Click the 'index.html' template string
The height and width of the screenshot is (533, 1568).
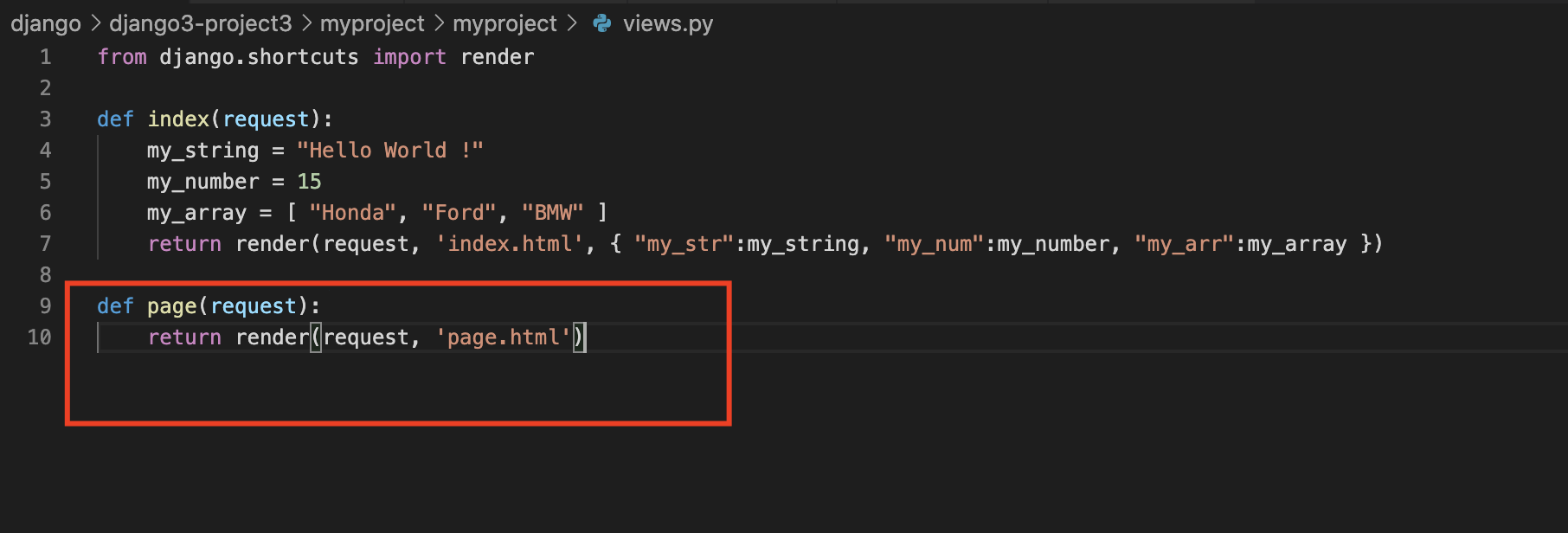tap(510, 244)
